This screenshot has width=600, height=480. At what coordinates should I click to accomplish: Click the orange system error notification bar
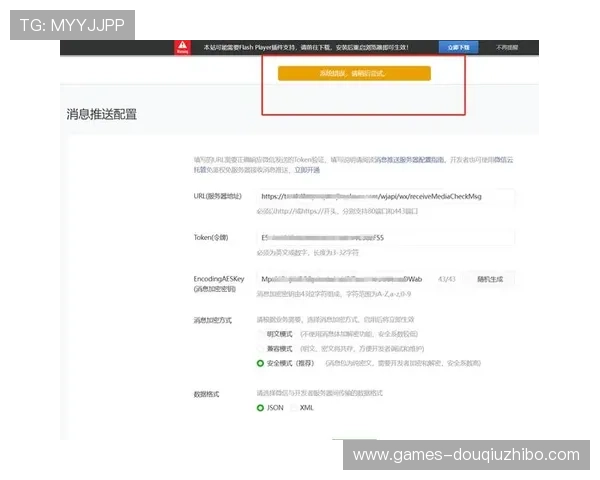coord(354,73)
